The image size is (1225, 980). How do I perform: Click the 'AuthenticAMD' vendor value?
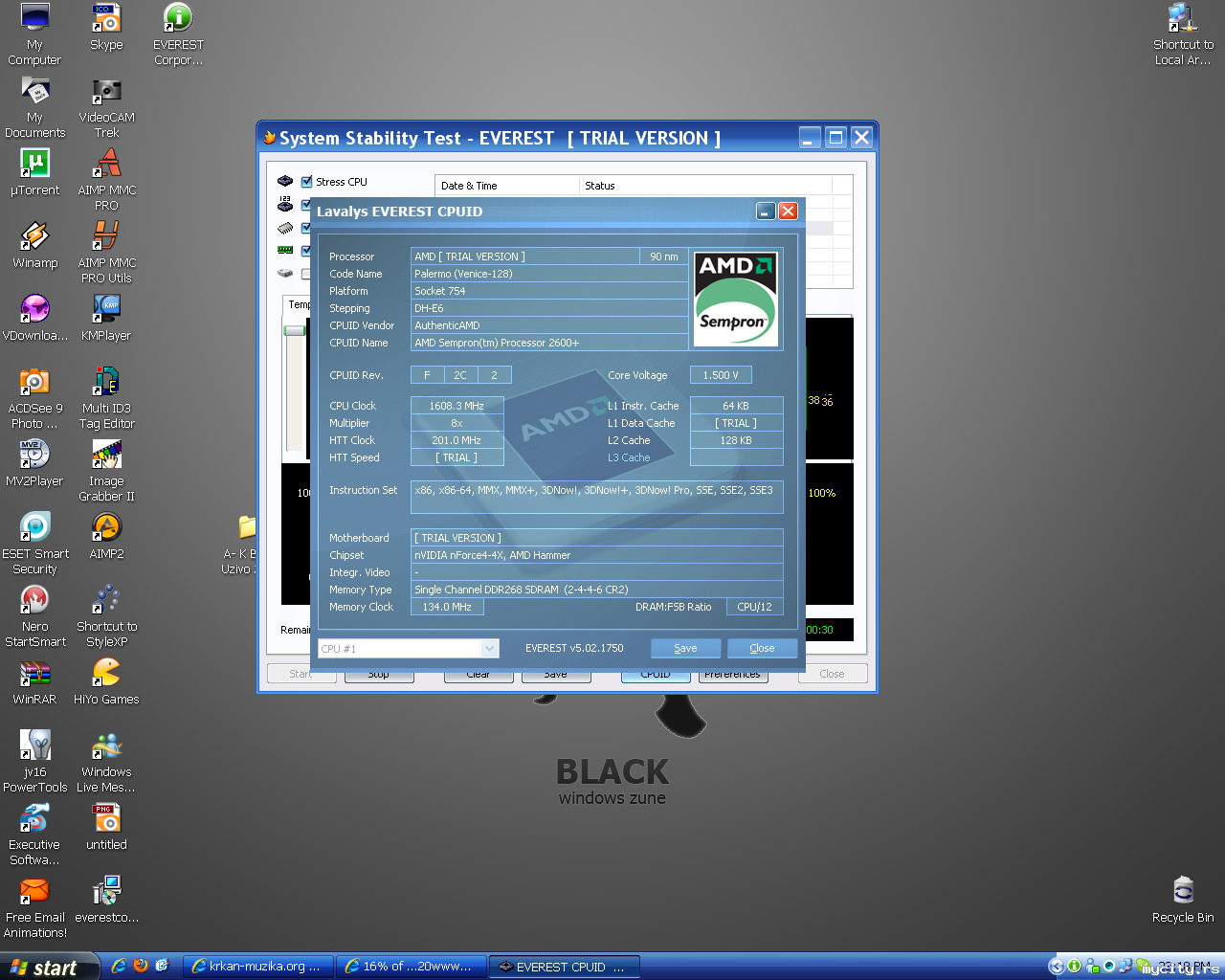[550, 325]
